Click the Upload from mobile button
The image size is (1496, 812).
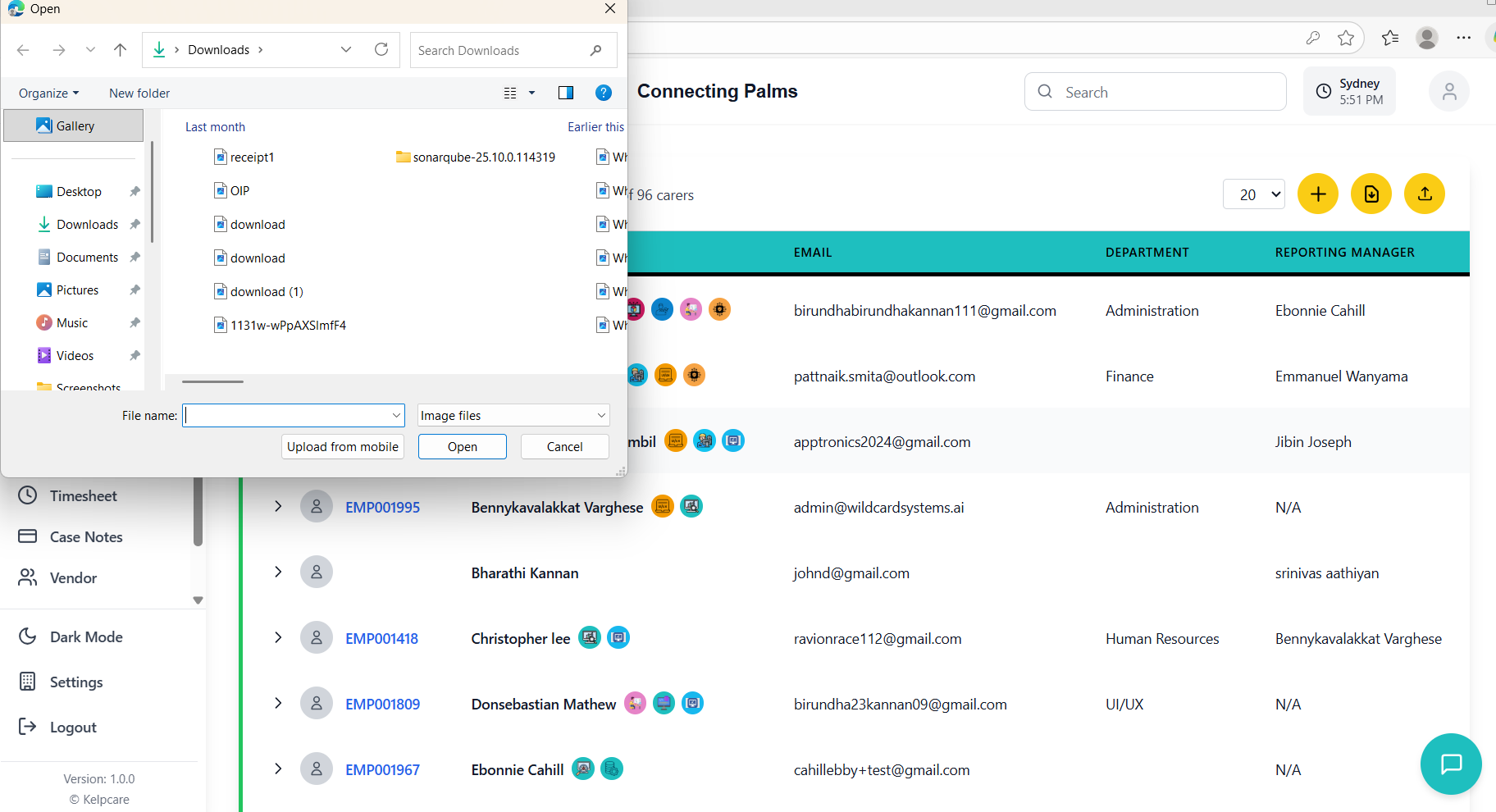pos(342,447)
